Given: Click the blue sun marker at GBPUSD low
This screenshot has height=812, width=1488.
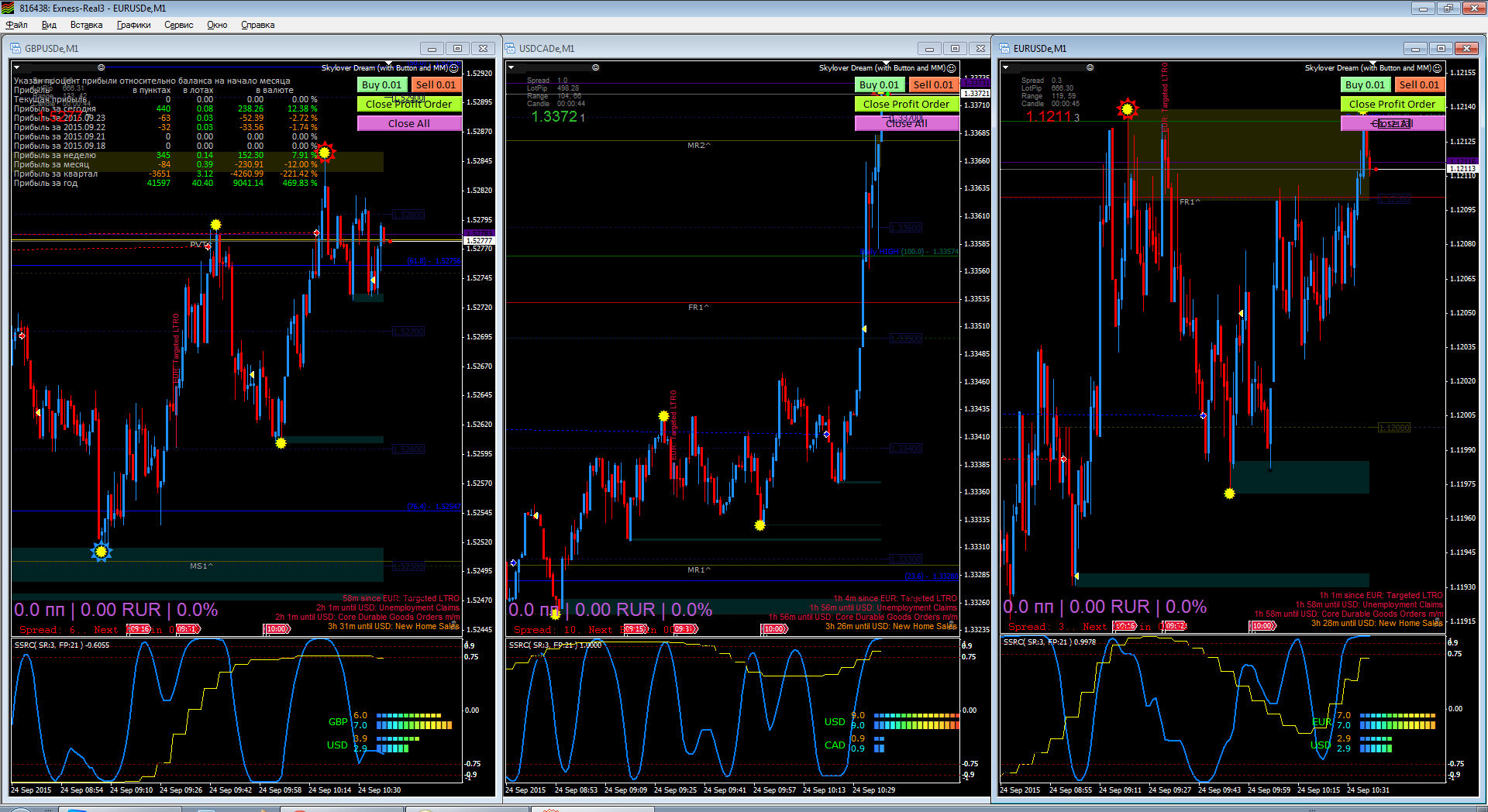Looking at the screenshot, I should pyautogui.click(x=101, y=552).
